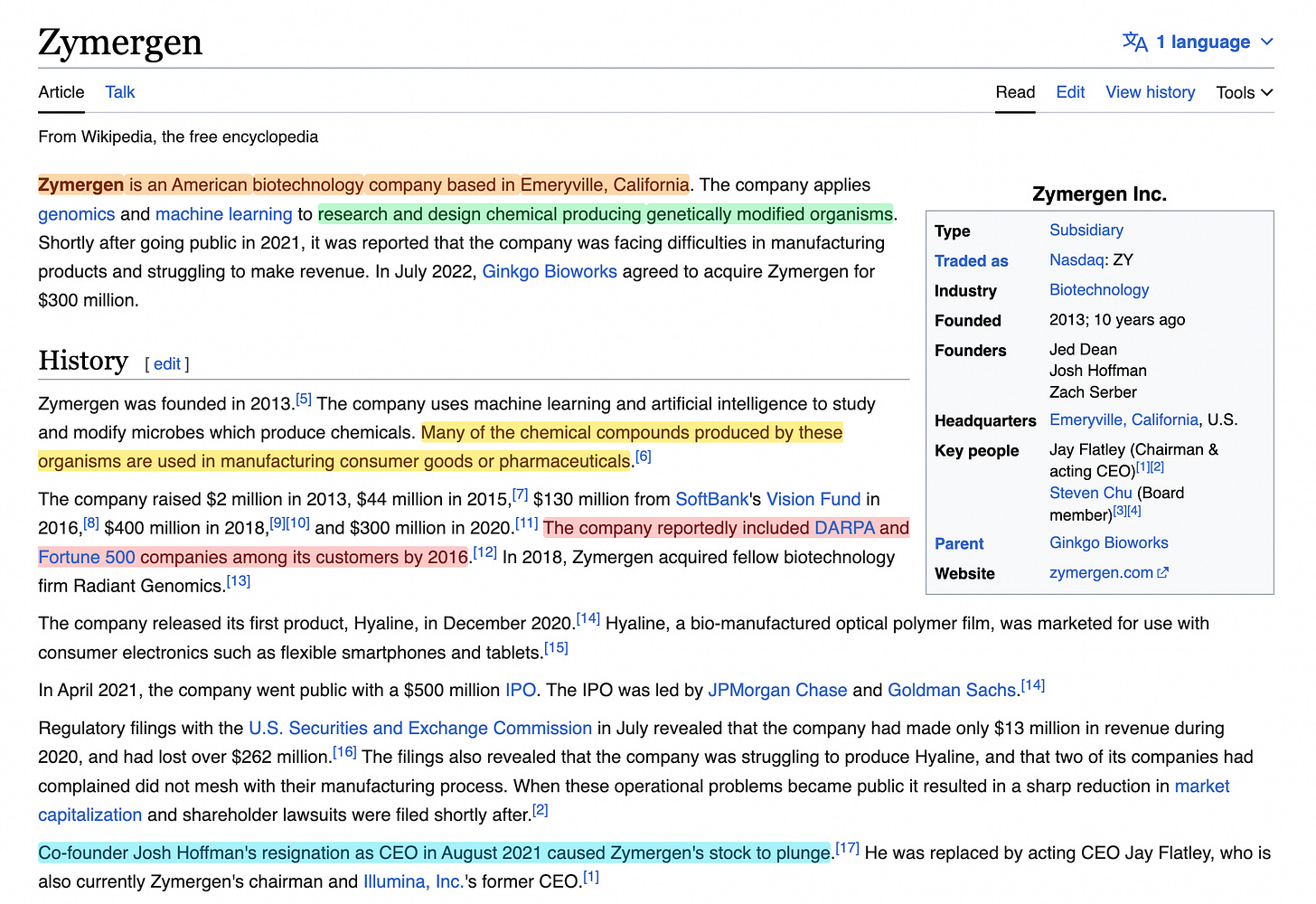Viewport: 1316px width, 904px height.
Task: Open Ginkgo Bioworks link in Parent row
Action: coord(1109,543)
